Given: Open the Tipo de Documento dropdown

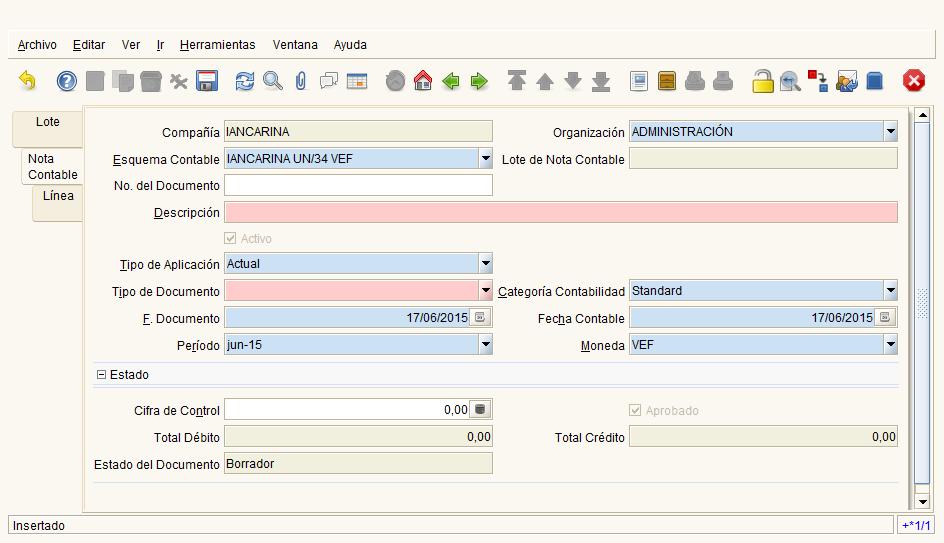Looking at the screenshot, I should tap(485, 292).
